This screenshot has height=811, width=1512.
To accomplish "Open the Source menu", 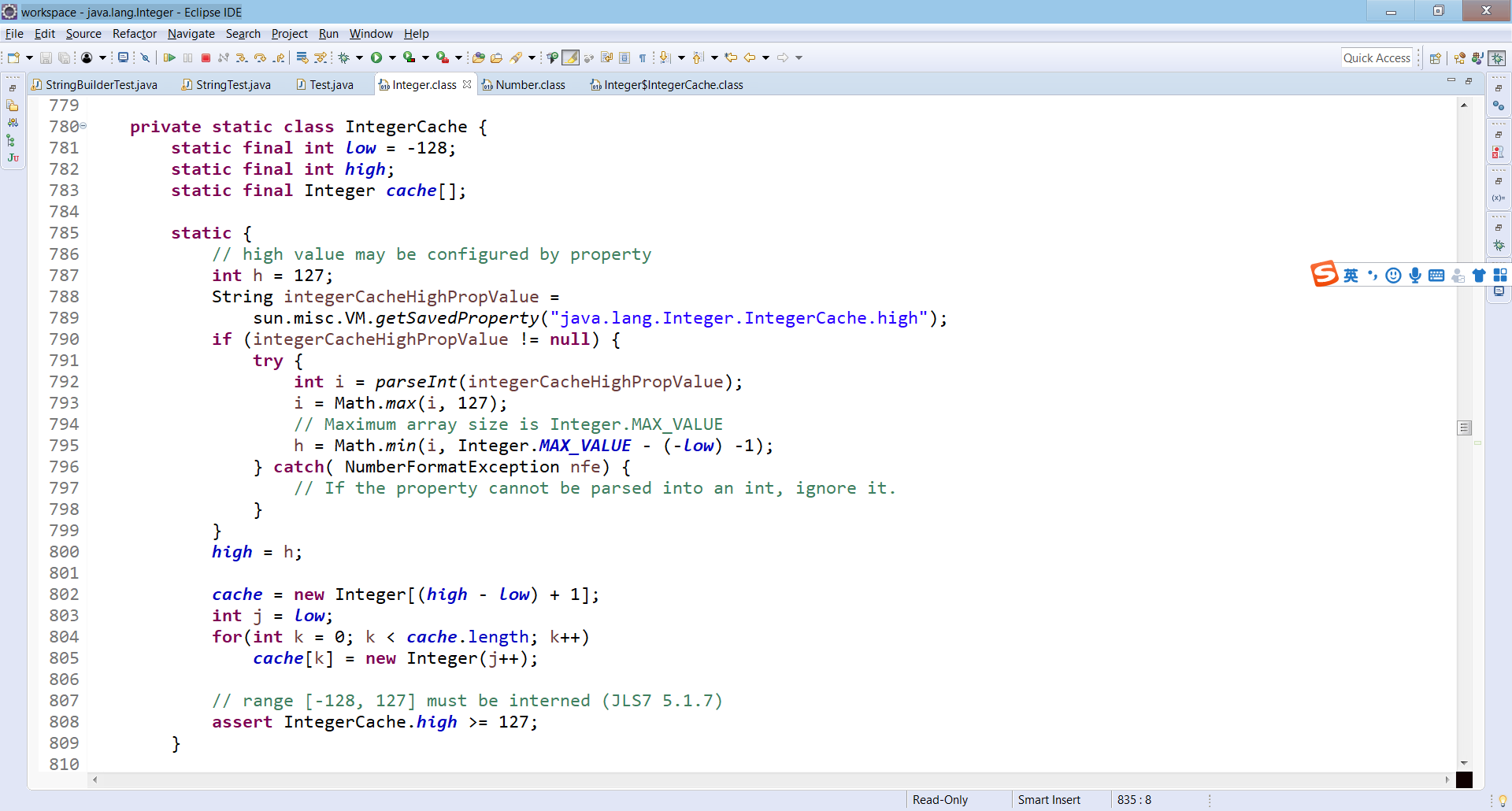I will click(83, 34).
